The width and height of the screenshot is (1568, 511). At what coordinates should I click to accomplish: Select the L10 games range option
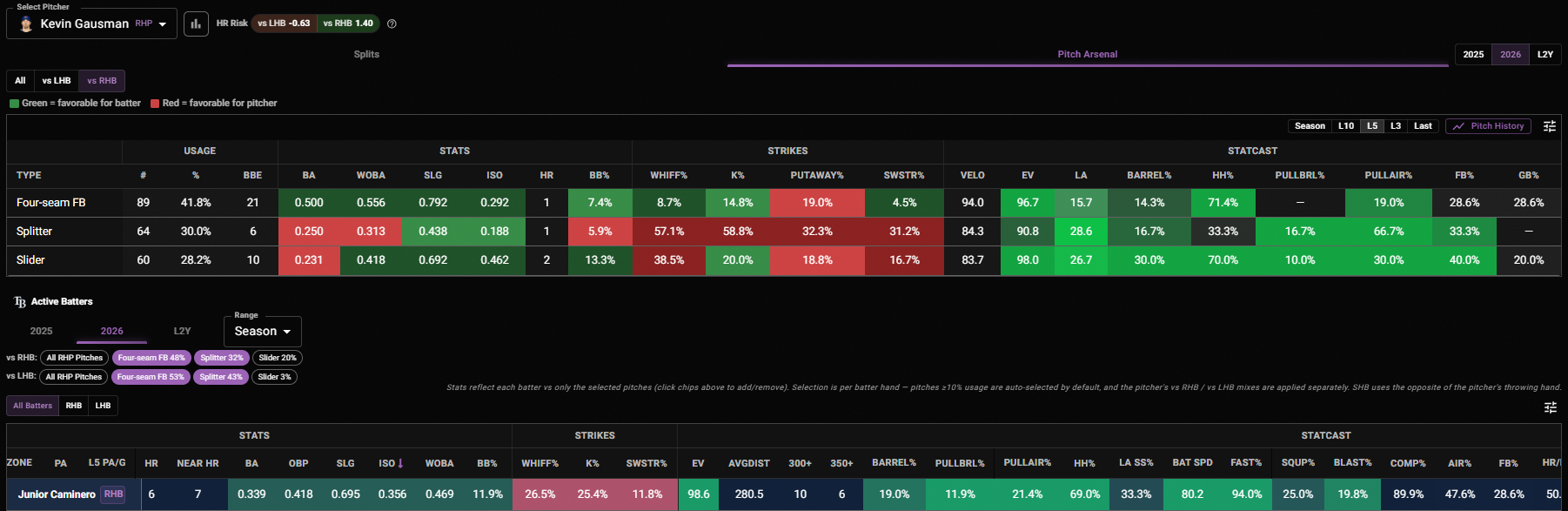coord(1346,126)
